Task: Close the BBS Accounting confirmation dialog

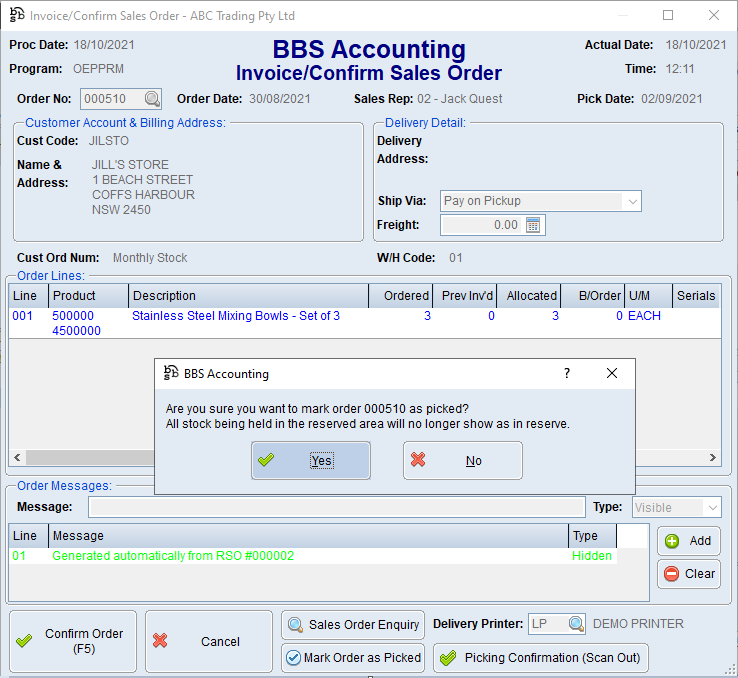Action: [612, 373]
